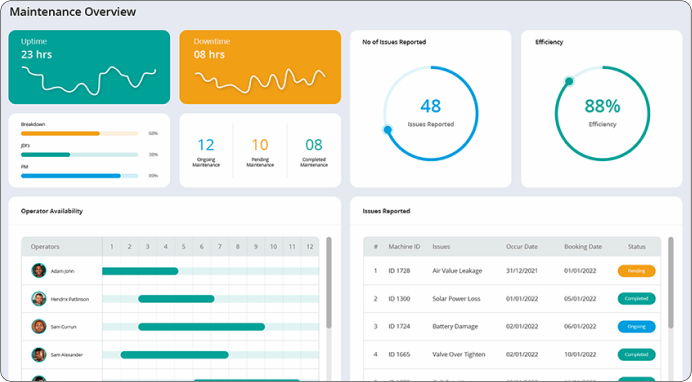Click the Booking Date column header
The width and height of the screenshot is (692, 382).
[583, 247]
